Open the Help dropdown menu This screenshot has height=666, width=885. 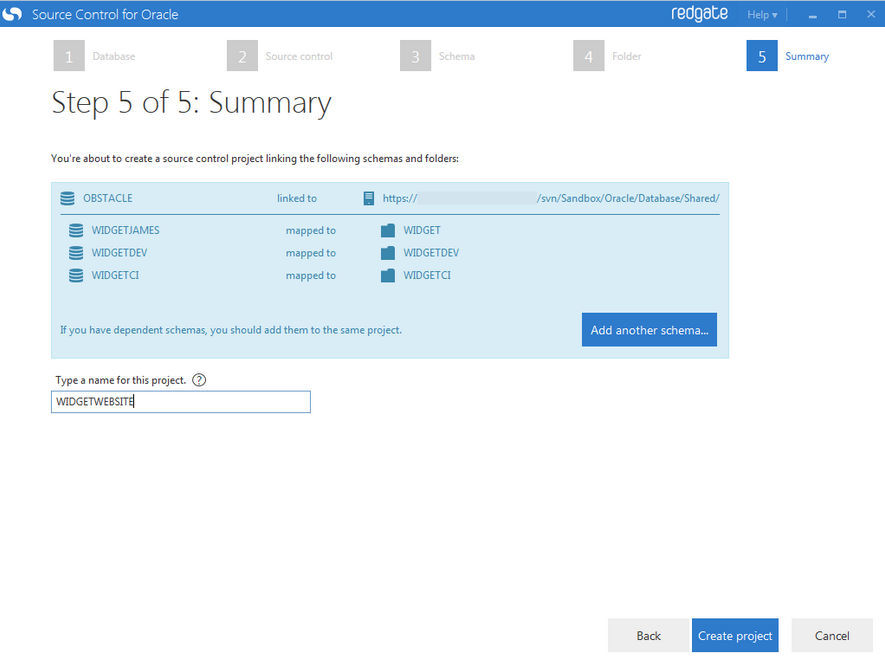coord(762,15)
